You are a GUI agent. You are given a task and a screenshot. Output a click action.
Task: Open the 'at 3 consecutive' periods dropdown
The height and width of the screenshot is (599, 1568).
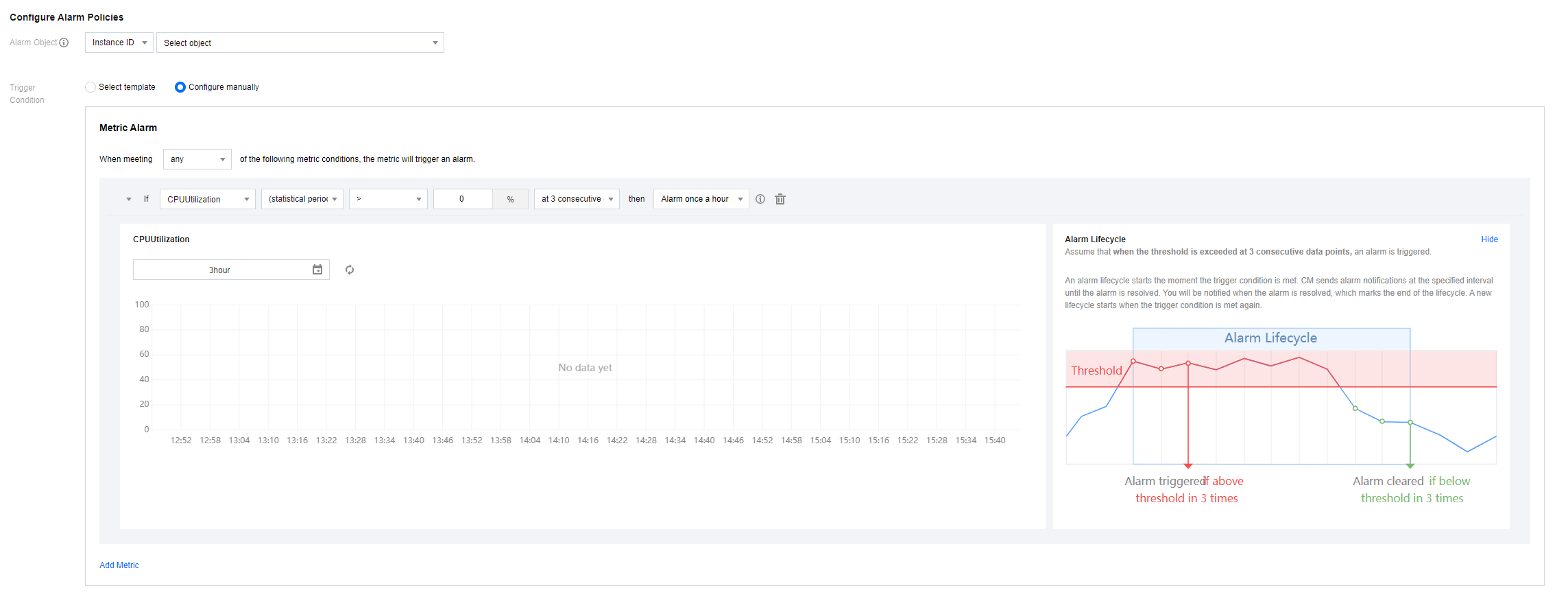(577, 199)
